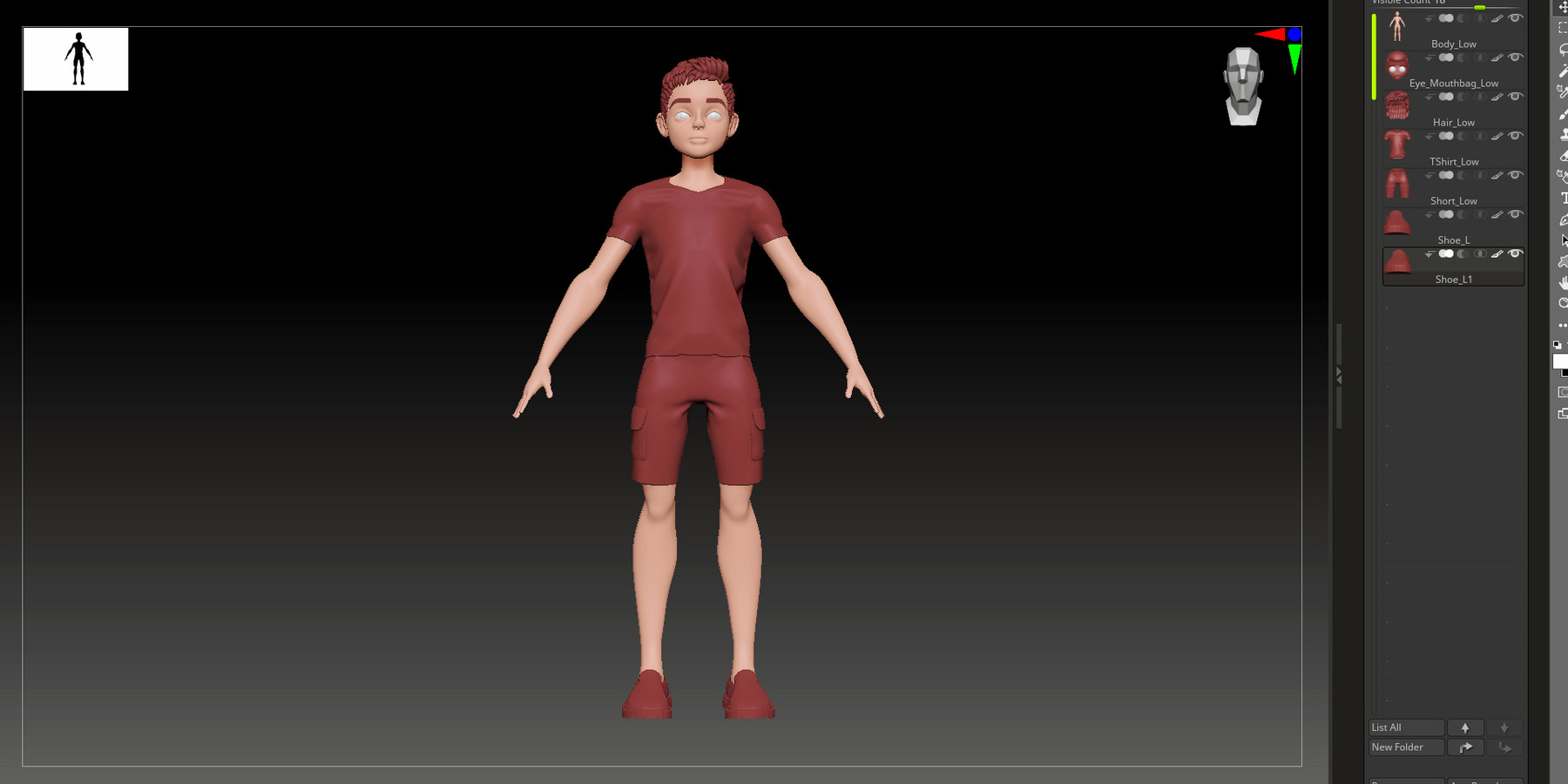1568x784 pixels.
Task: Toggle polypaint brush icon on Short_Low
Action: pos(1497,175)
